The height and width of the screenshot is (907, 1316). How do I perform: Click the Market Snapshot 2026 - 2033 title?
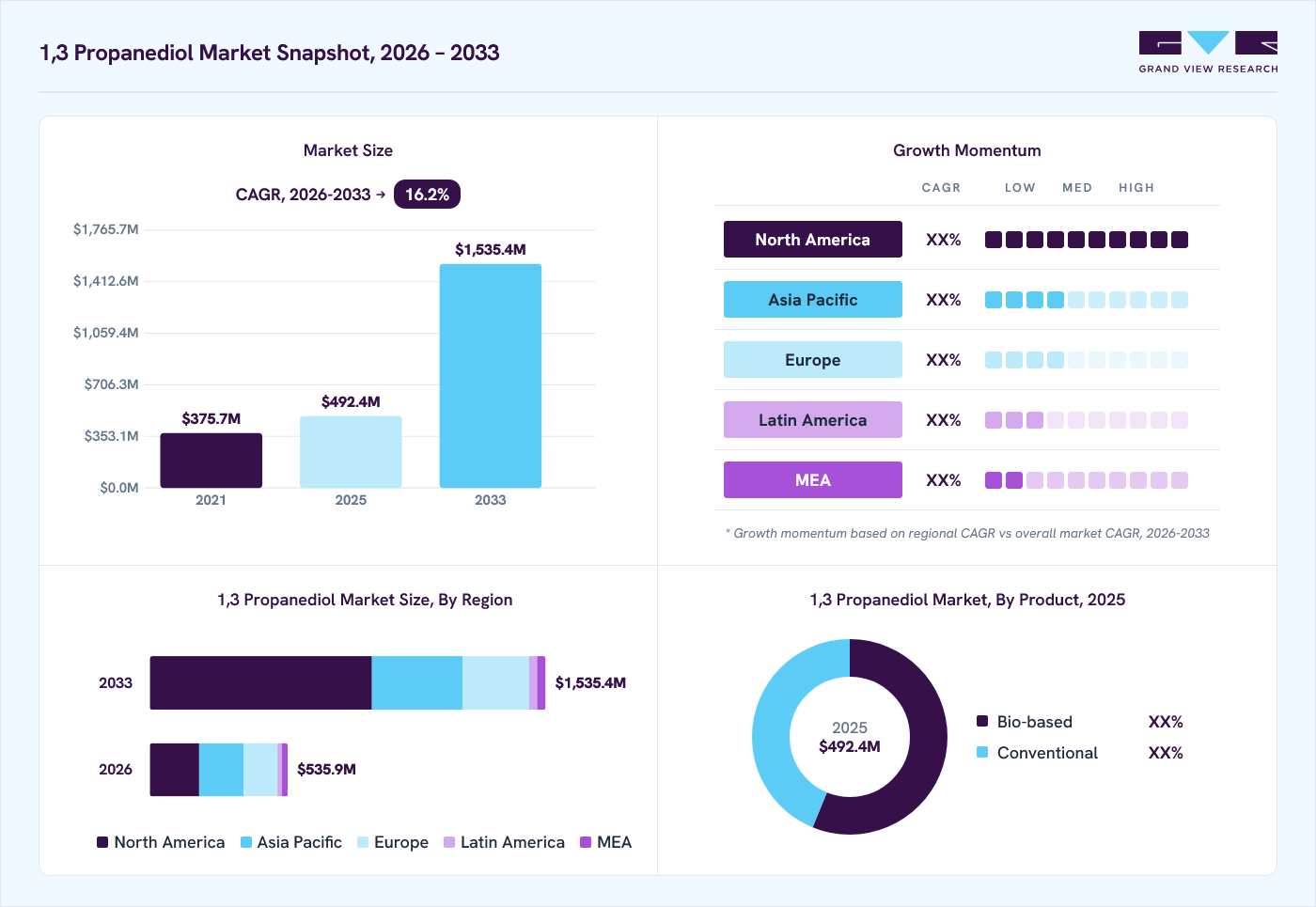click(270, 53)
